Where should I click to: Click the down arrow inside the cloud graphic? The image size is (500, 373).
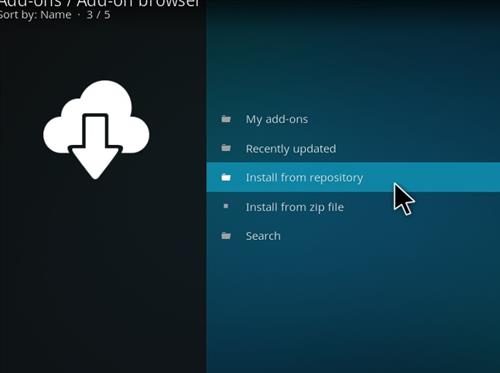coord(95,146)
